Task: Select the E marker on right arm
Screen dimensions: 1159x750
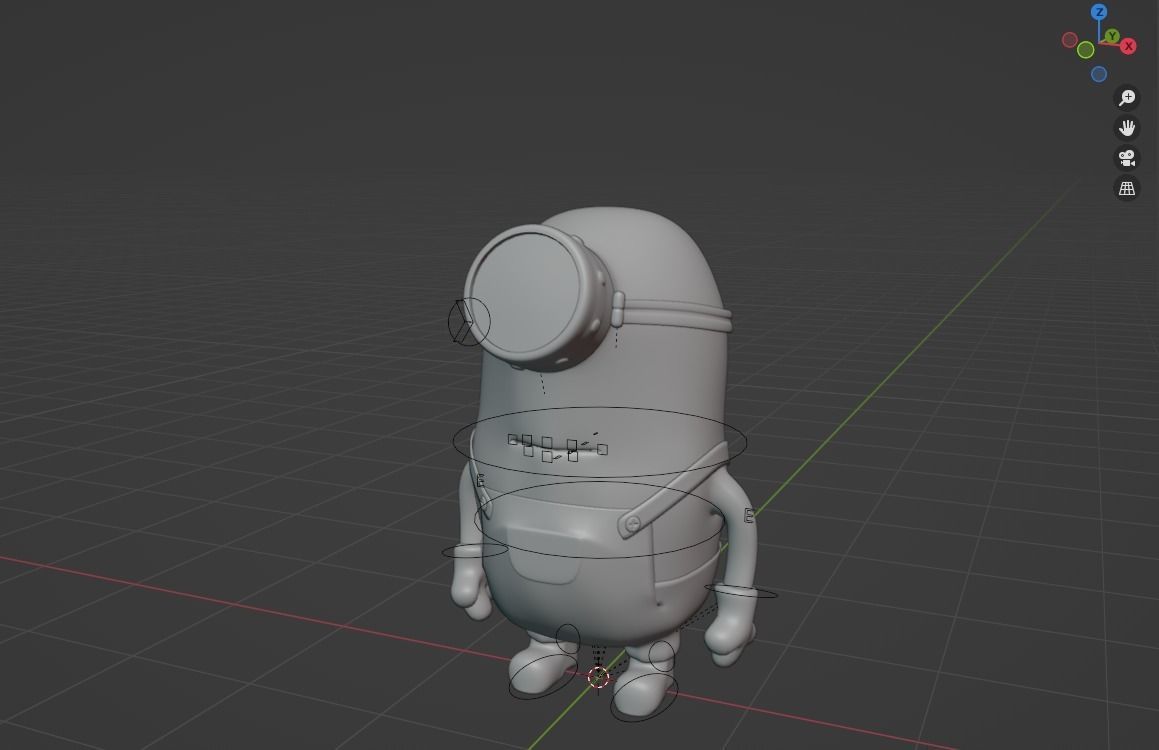Action: pyautogui.click(x=749, y=517)
